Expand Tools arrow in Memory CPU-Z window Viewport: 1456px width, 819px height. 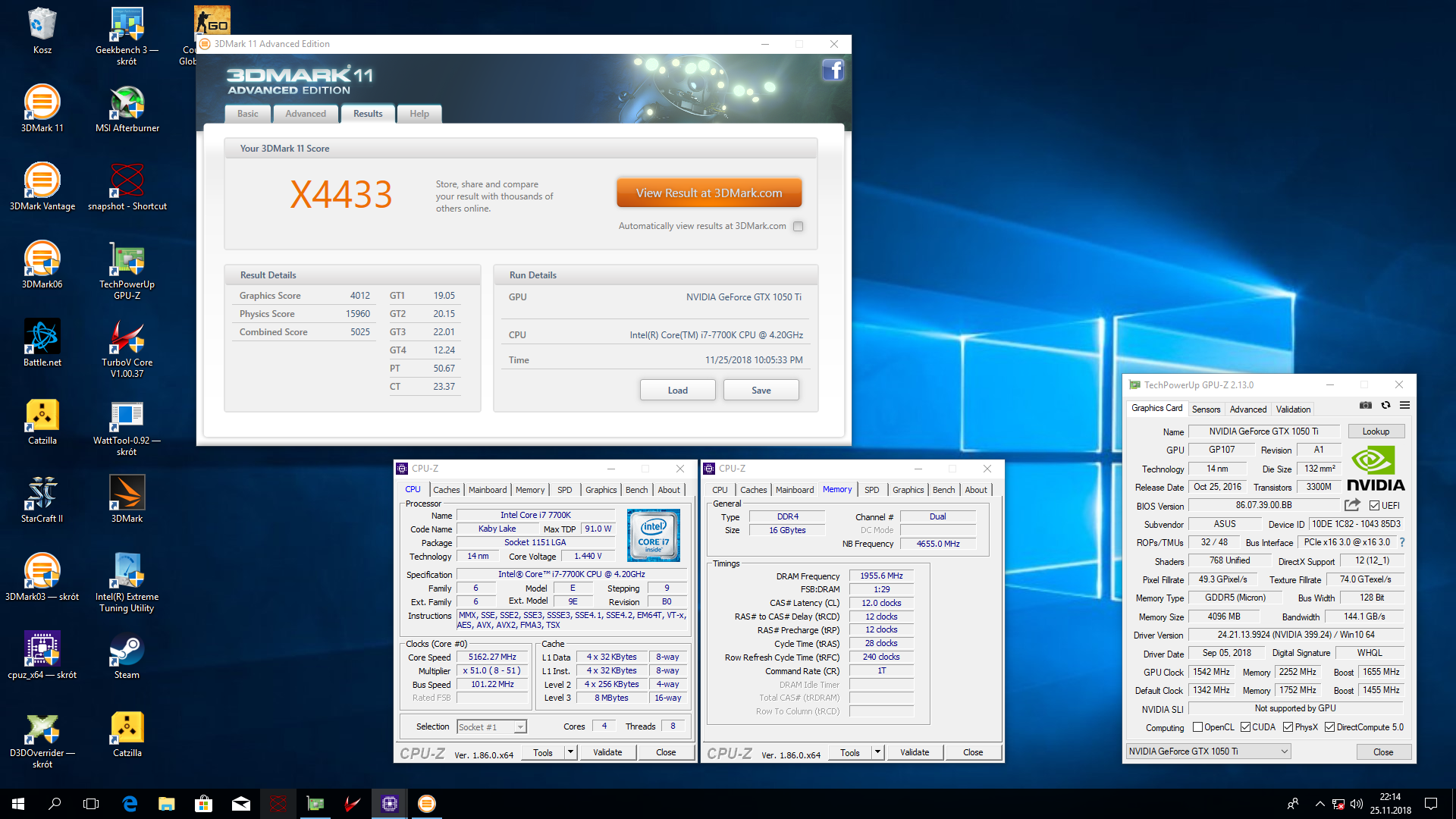coord(877,752)
